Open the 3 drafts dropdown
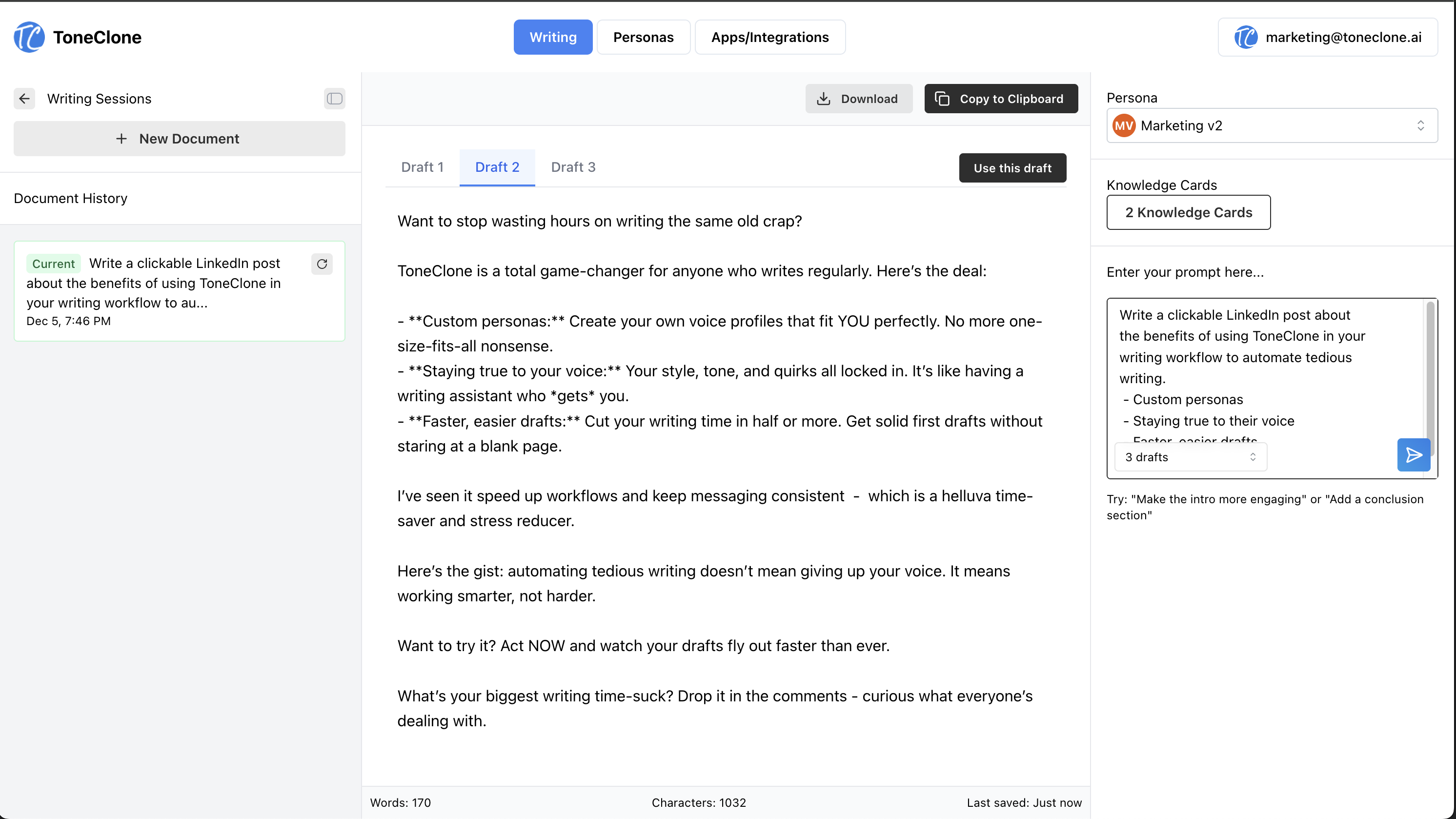This screenshot has width=1456, height=819. click(1191, 457)
